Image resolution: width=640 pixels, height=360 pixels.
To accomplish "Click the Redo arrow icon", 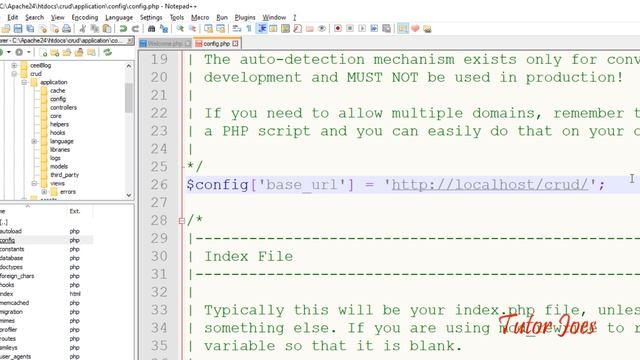I will [x=135, y=29].
